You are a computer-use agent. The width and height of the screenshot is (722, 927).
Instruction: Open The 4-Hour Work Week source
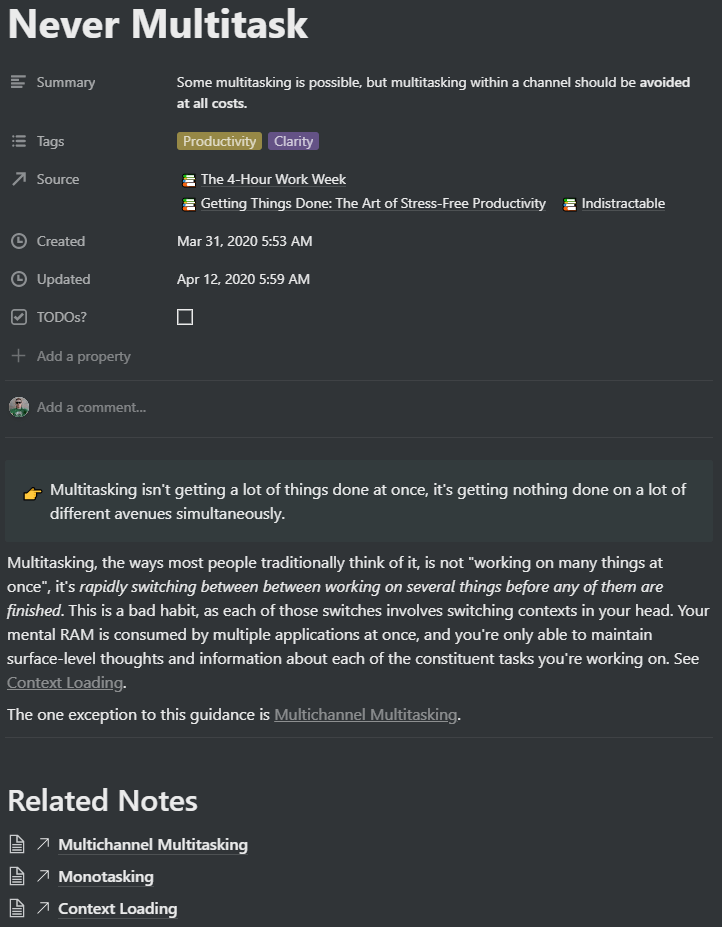click(273, 179)
